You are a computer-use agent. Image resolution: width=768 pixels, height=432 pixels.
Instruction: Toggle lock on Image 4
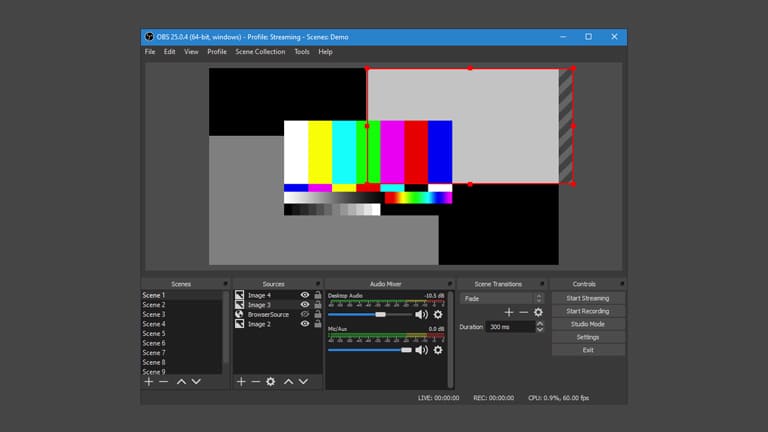point(318,295)
